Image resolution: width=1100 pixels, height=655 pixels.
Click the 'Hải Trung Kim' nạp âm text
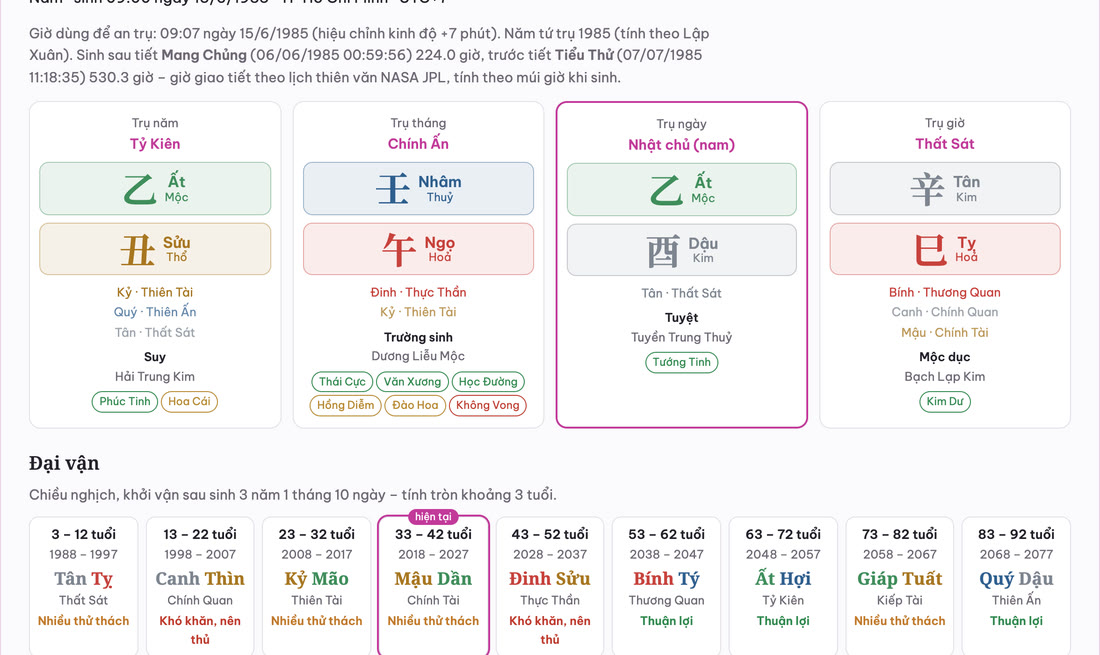point(155,377)
